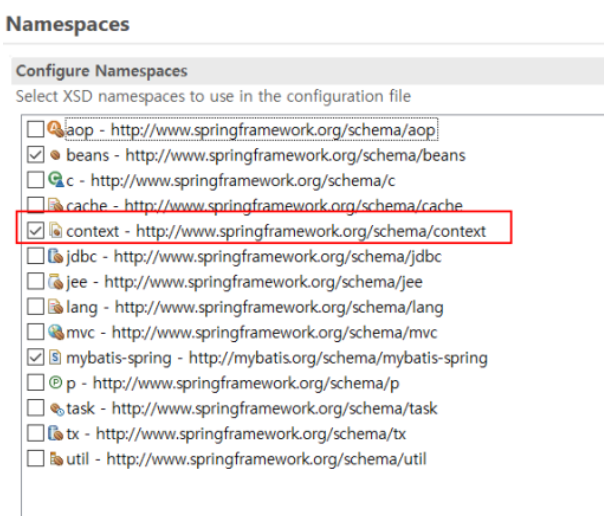Image resolution: width=604 pixels, height=516 pixels.
Task: Check the task namespace checkbox
Action: pyautogui.click(x=35, y=408)
